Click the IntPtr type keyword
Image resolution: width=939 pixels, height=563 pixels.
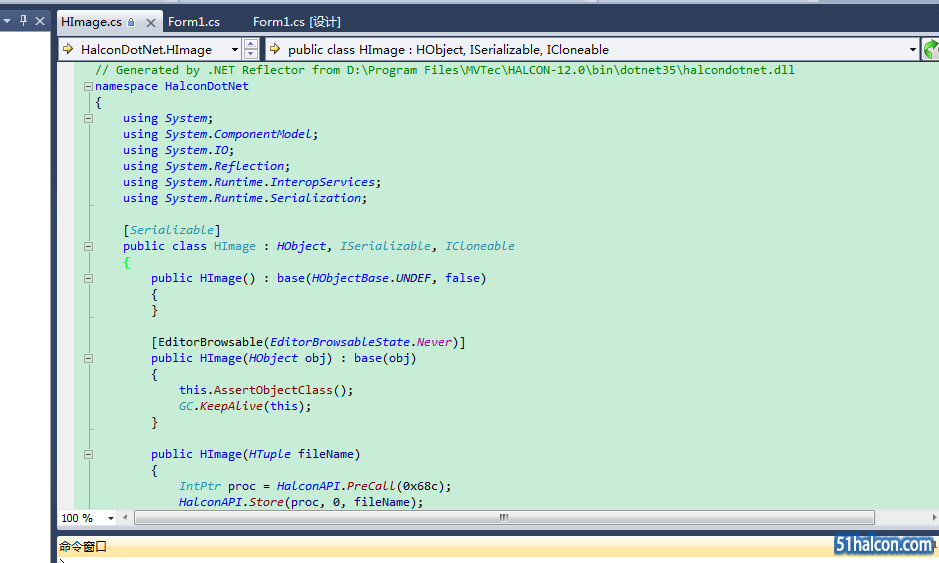(x=199, y=486)
